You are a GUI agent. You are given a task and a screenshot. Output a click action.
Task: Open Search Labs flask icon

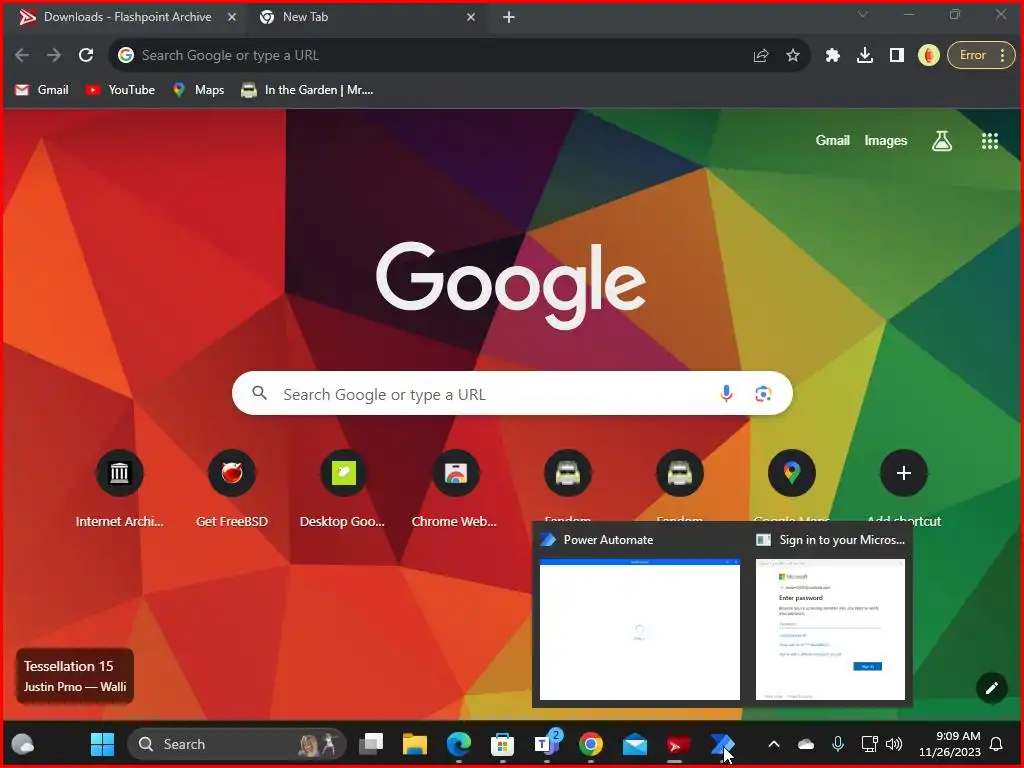(x=942, y=140)
